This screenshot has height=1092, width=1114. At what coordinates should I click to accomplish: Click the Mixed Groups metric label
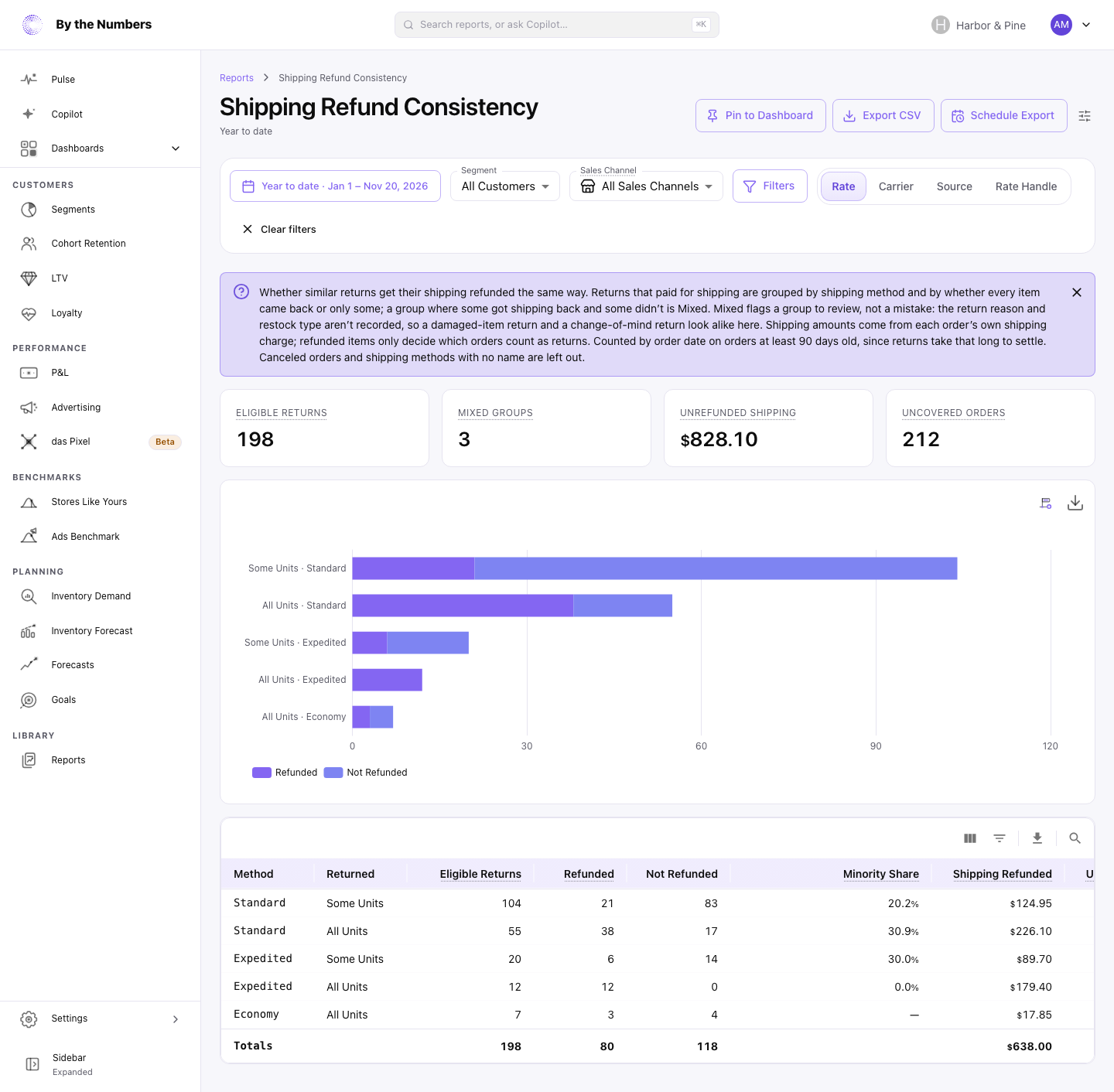pyautogui.click(x=495, y=413)
